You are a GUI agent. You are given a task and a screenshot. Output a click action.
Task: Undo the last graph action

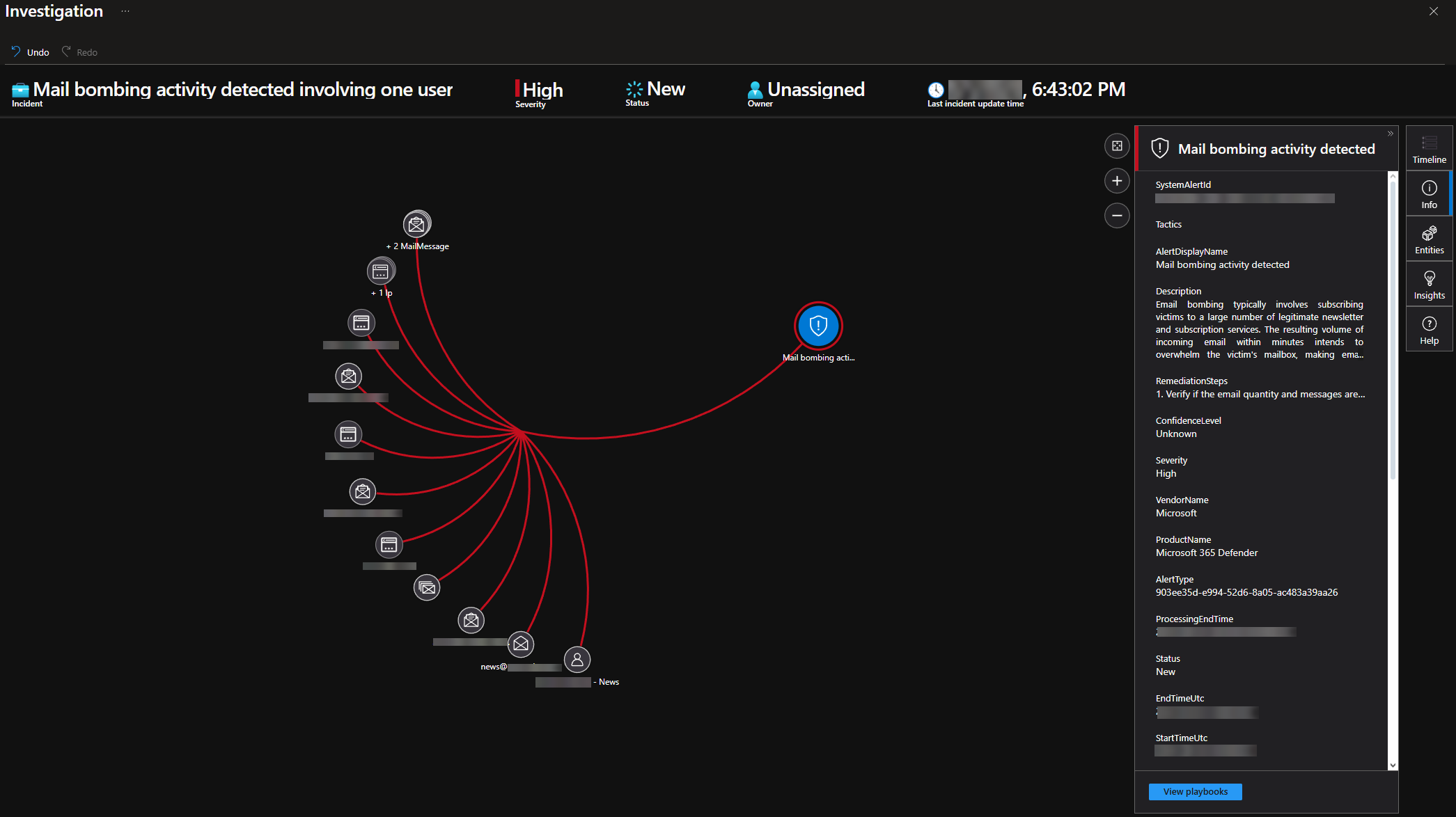coord(31,52)
